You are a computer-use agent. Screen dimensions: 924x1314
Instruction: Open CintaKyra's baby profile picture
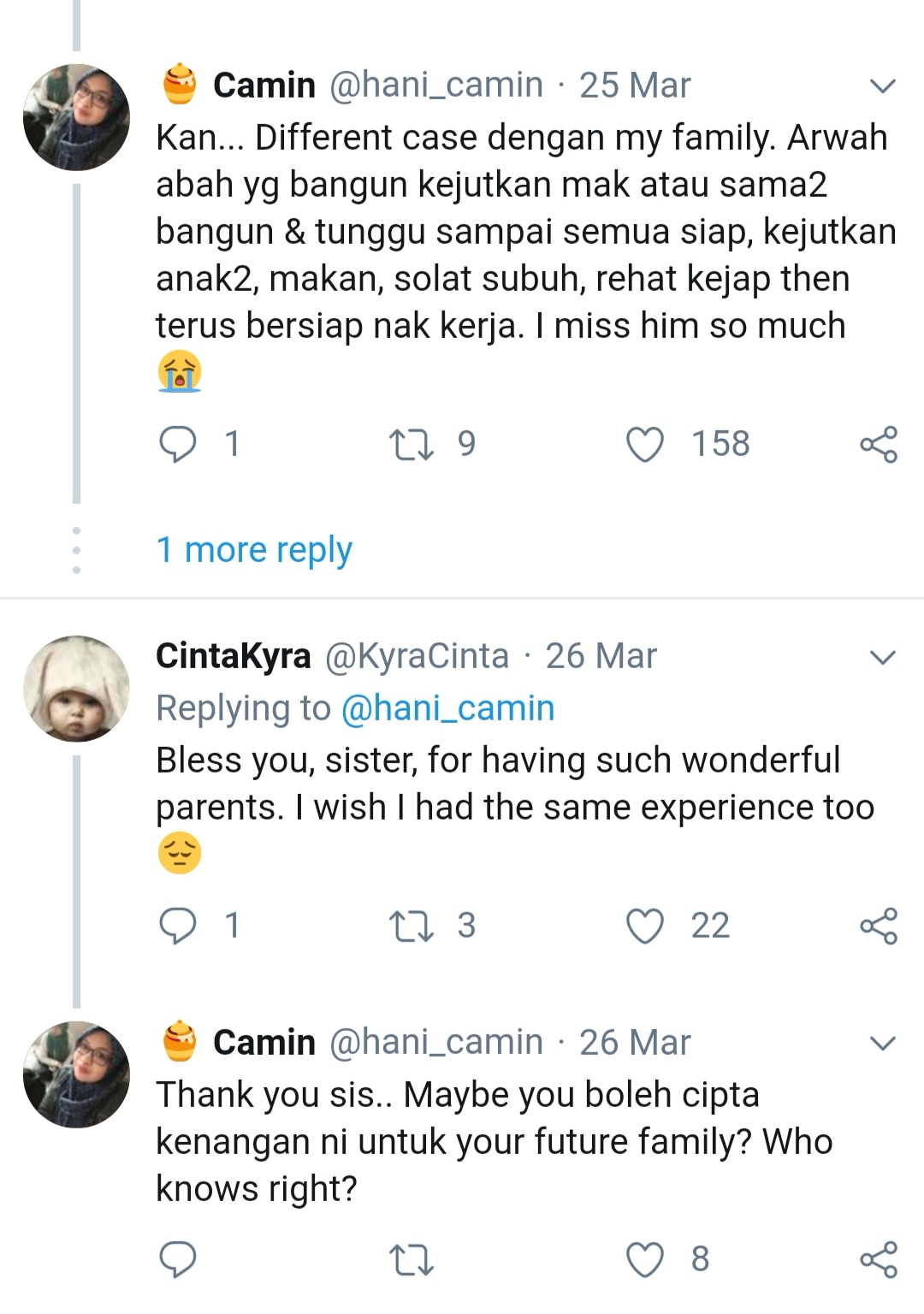pyautogui.click(x=76, y=689)
